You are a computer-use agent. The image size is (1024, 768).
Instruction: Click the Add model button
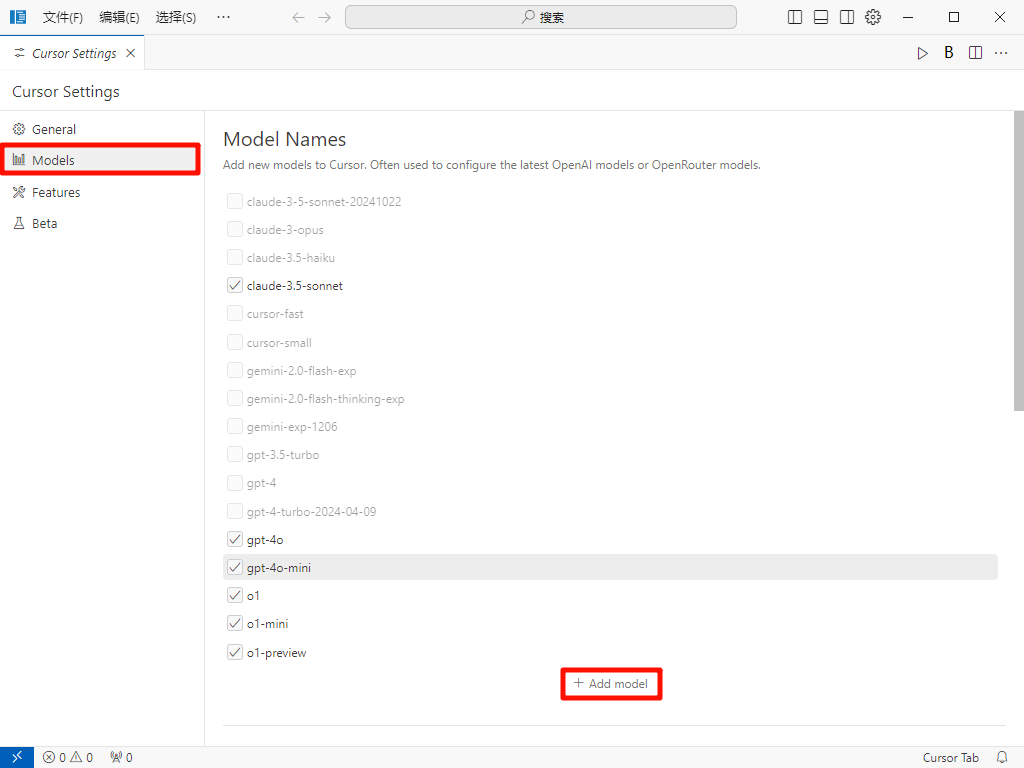[611, 684]
